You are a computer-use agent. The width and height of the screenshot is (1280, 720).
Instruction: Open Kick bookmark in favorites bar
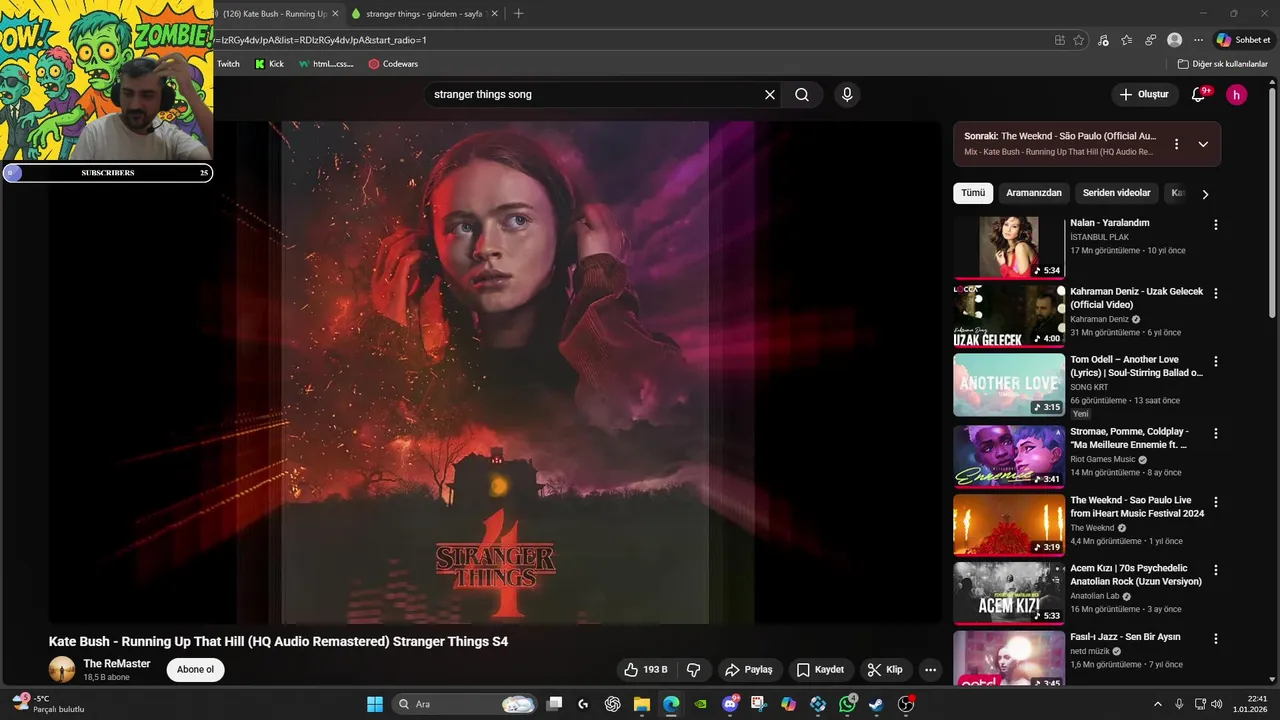(269, 64)
